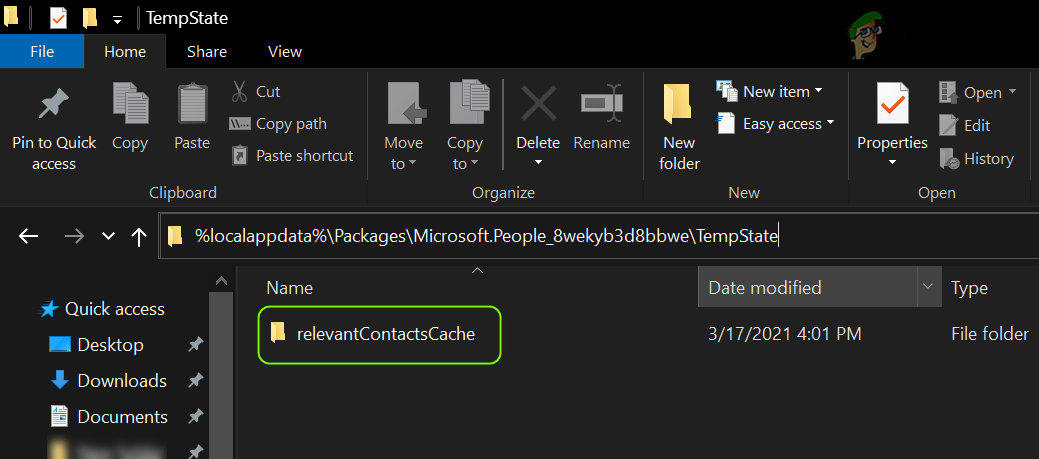Click the Pin to Quick access icon
The image size is (1039, 459).
(53, 104)
